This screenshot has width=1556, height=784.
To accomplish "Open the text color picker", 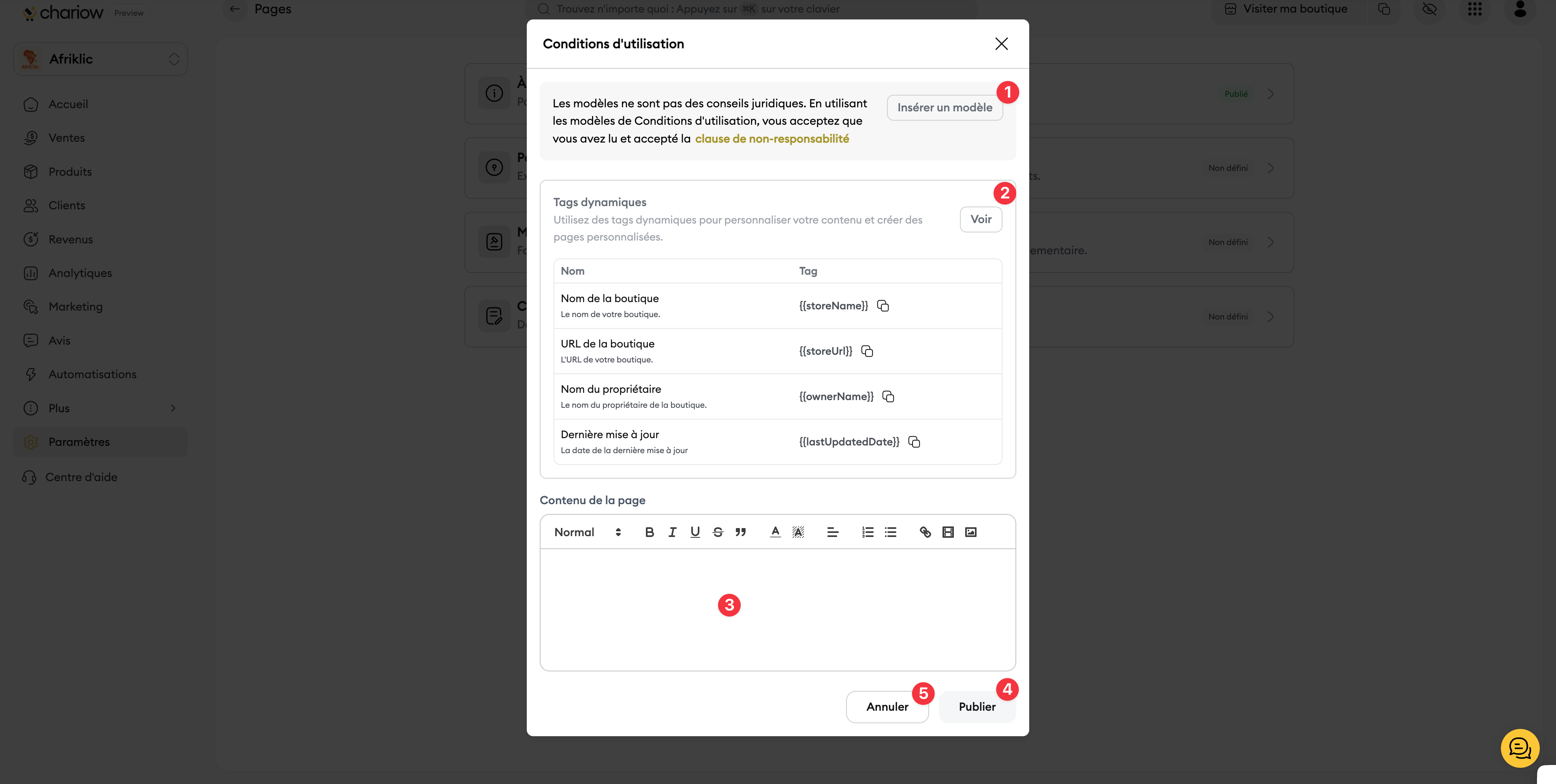I will click(775, 532).
